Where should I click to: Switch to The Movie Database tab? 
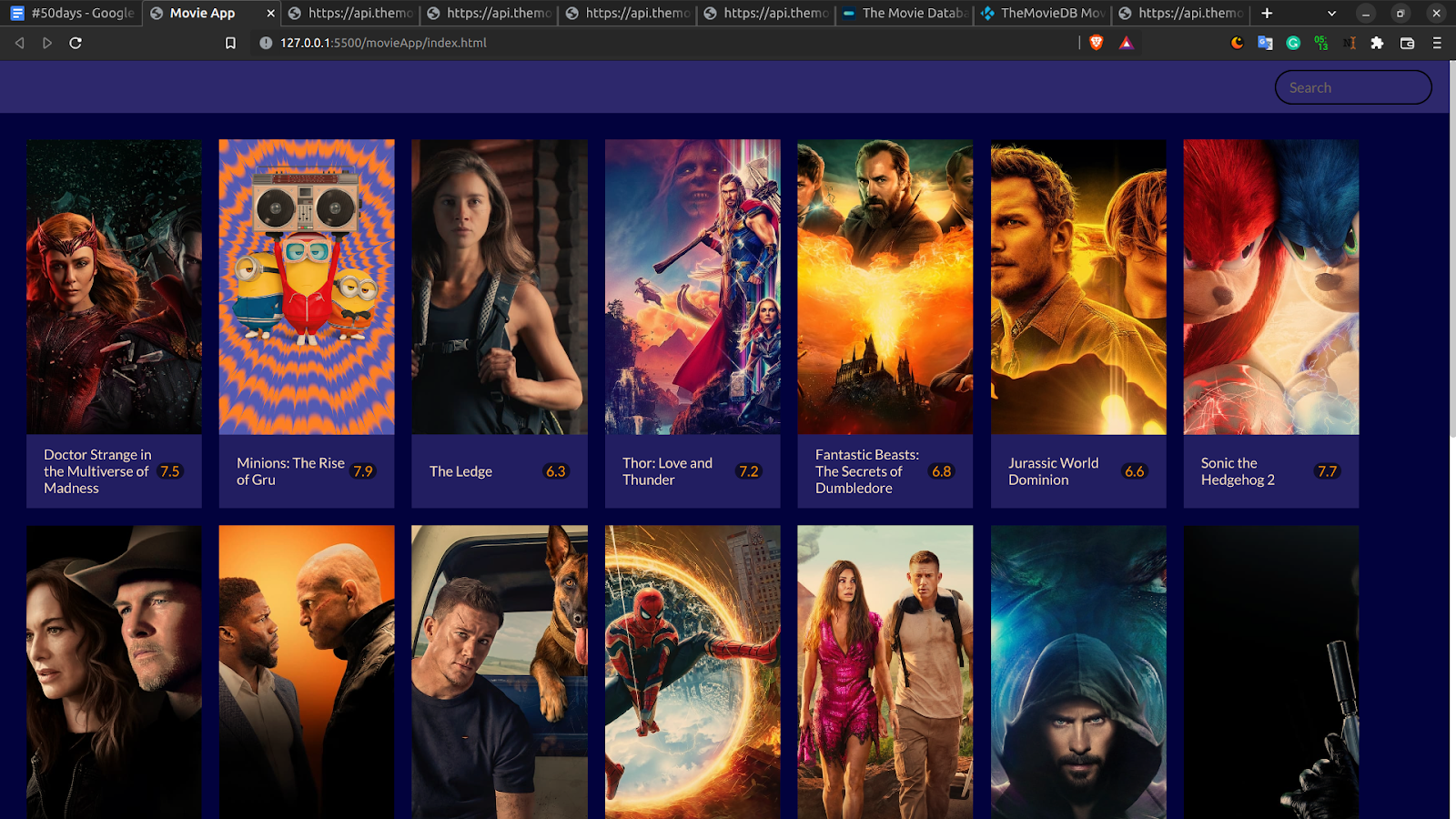905,13
